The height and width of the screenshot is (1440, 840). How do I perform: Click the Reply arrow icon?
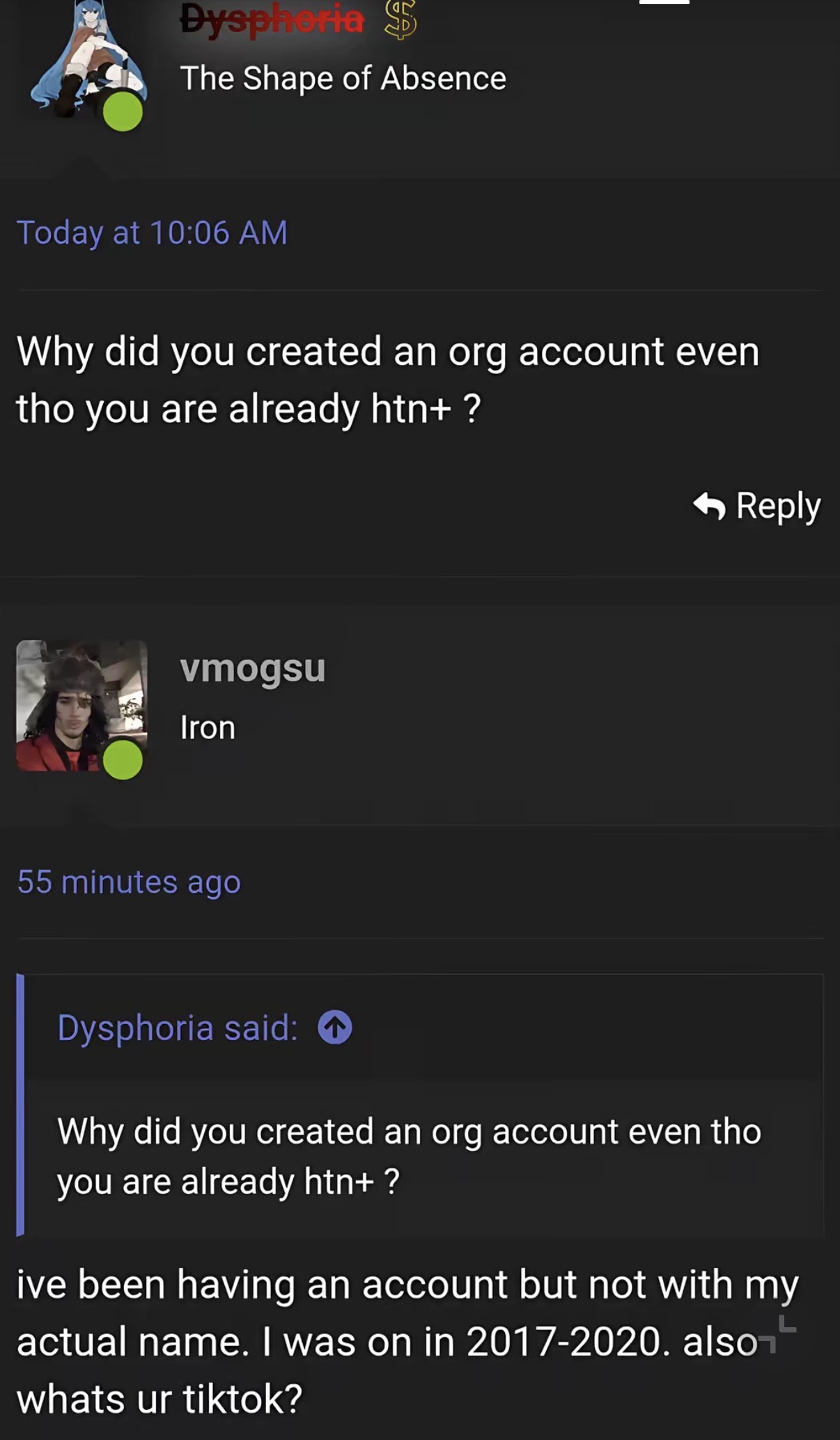click(709, 505)
